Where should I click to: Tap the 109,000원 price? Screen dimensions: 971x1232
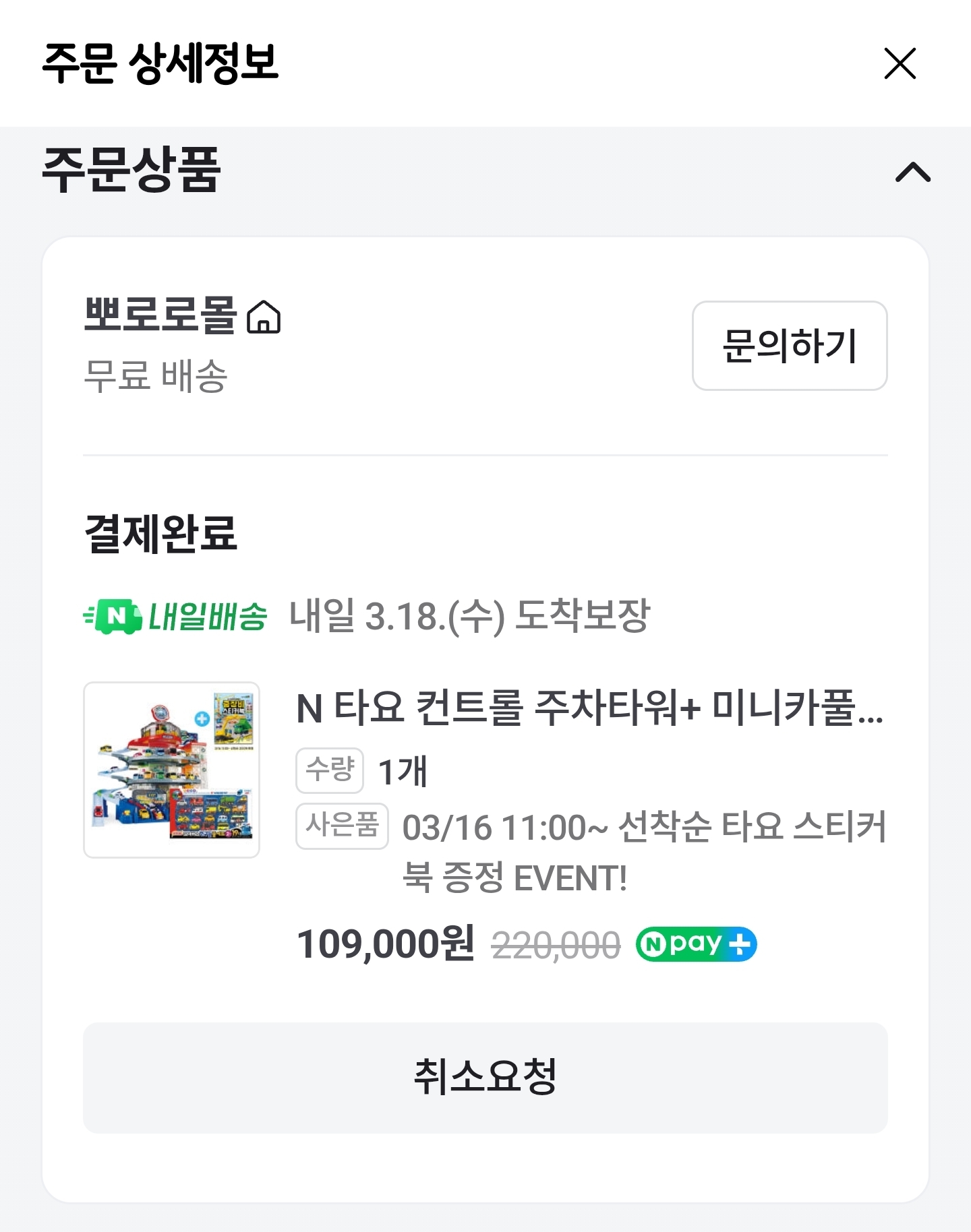click(x=386, y=944)
